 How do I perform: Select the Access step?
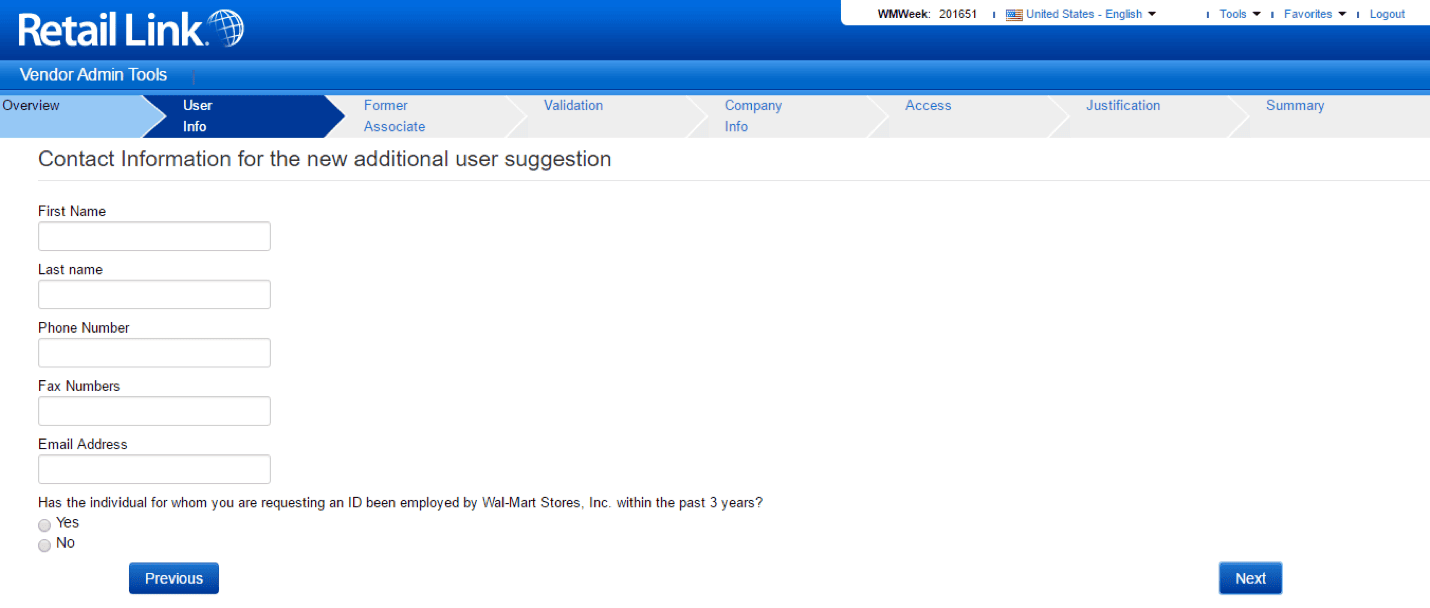[928, 105]
